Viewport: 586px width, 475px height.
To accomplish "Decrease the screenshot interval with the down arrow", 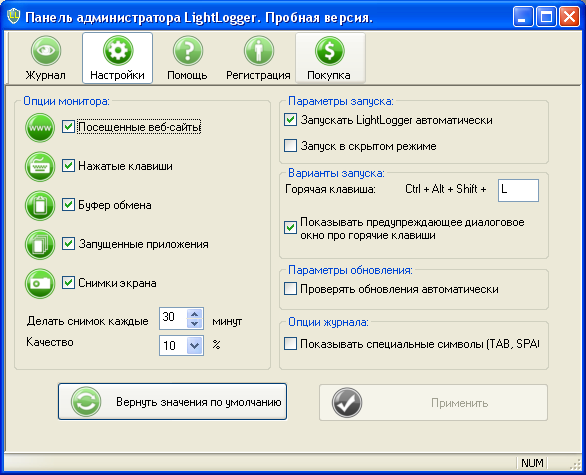I will tap(195, 323).
